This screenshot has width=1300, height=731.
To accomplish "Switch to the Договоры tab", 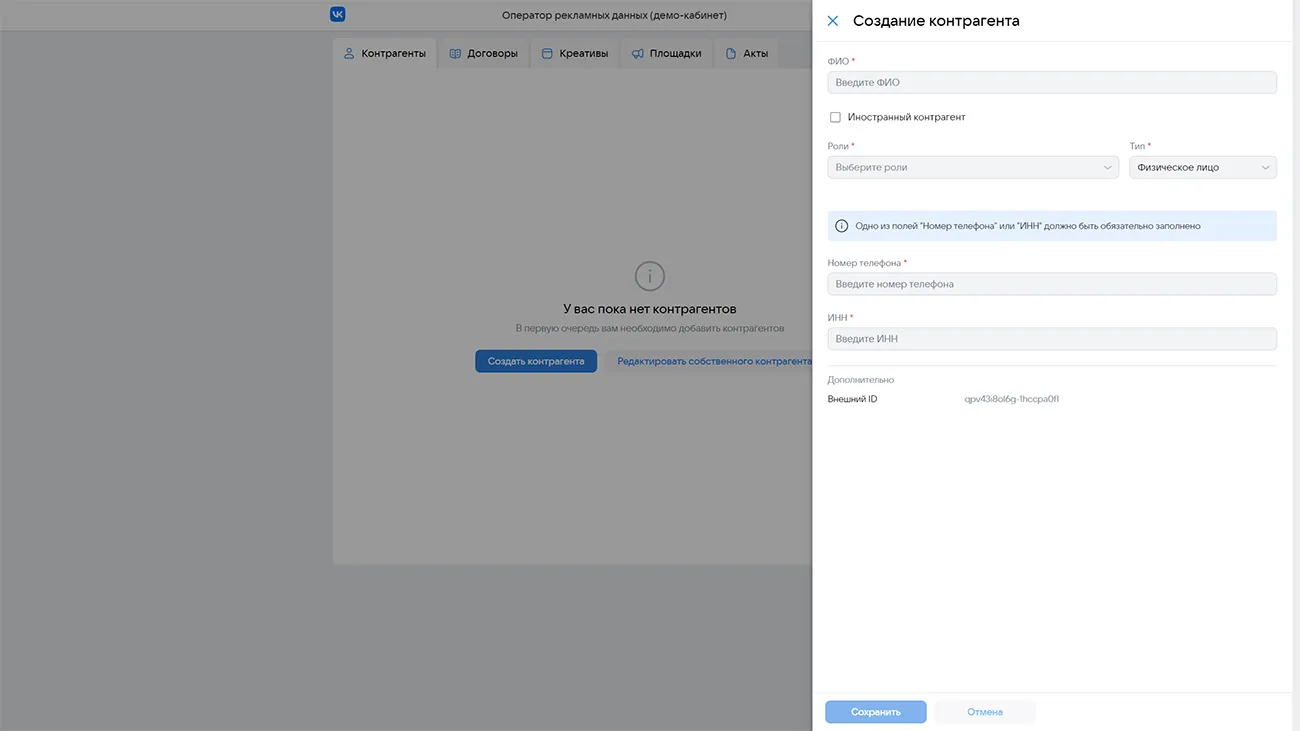I will 484,54.
